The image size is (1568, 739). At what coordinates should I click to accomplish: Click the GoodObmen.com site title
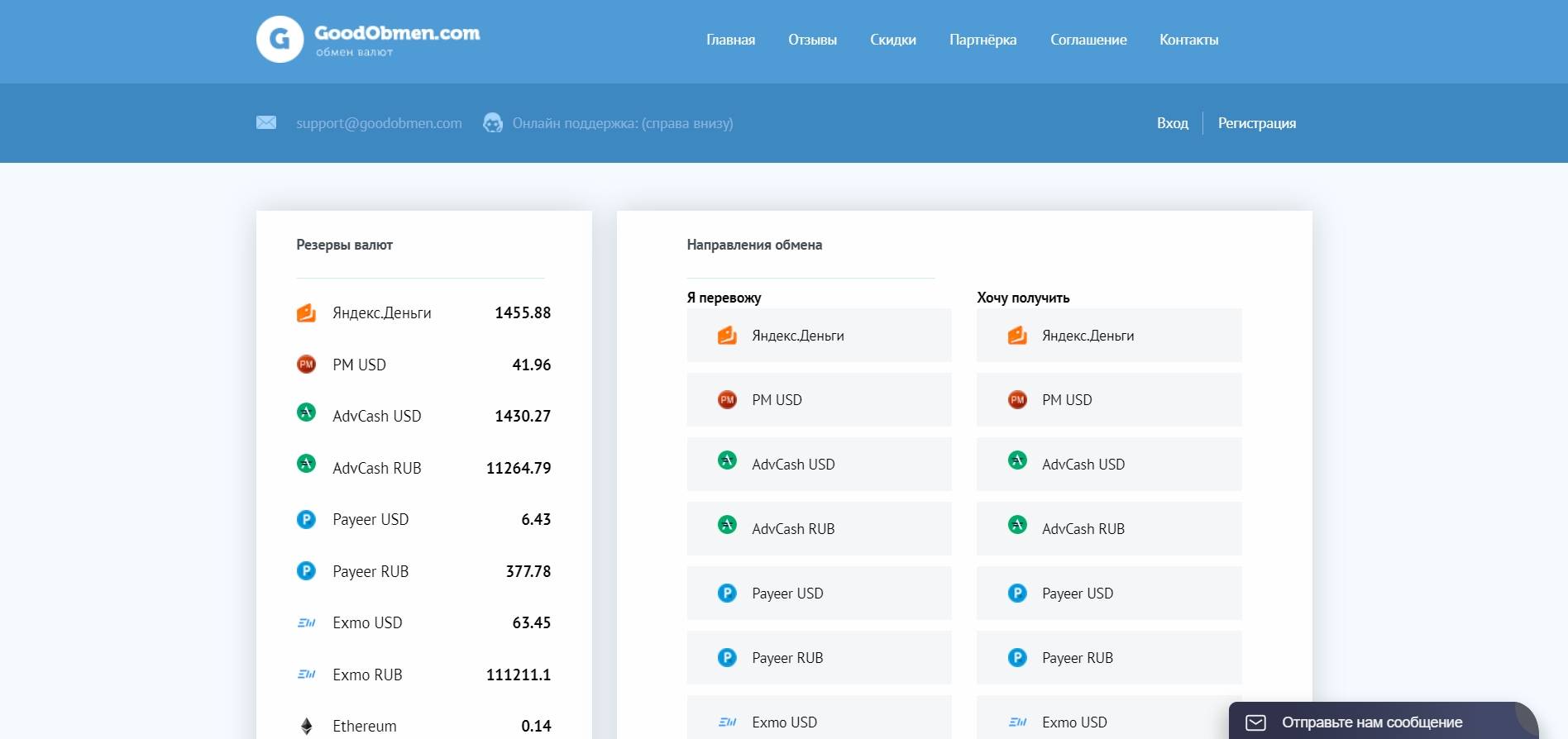pyautogui.click(x=397, y=33)
